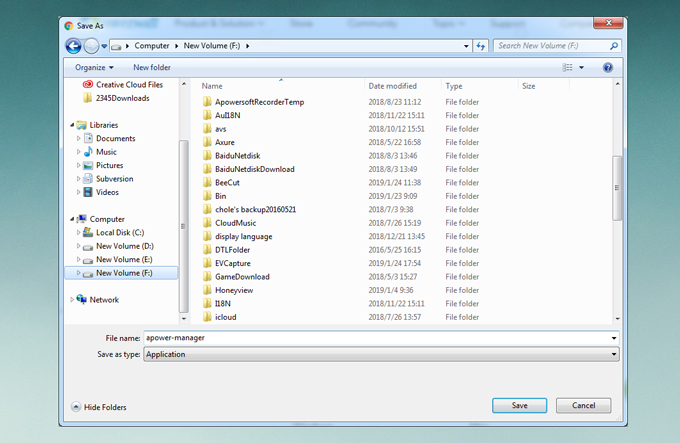Click file list scrollbar down arrow

click(x=617, y=319)
